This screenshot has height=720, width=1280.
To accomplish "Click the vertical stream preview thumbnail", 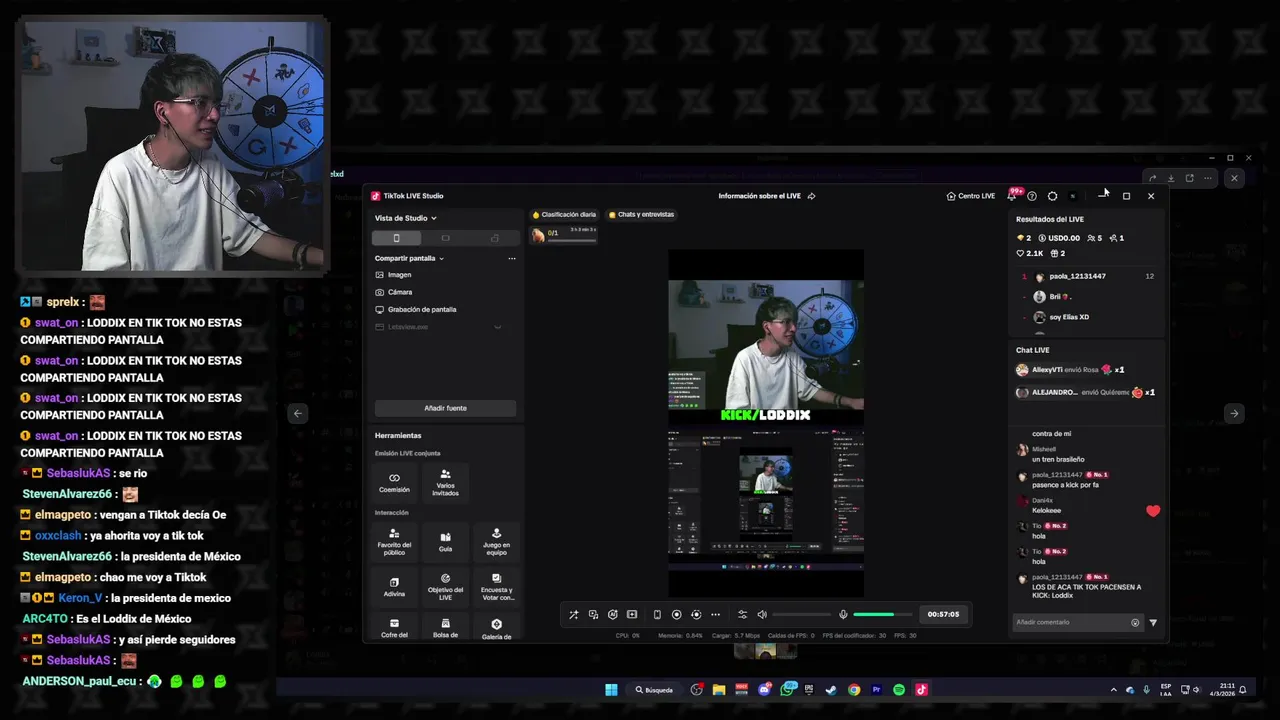I will (x=766, y=424).
